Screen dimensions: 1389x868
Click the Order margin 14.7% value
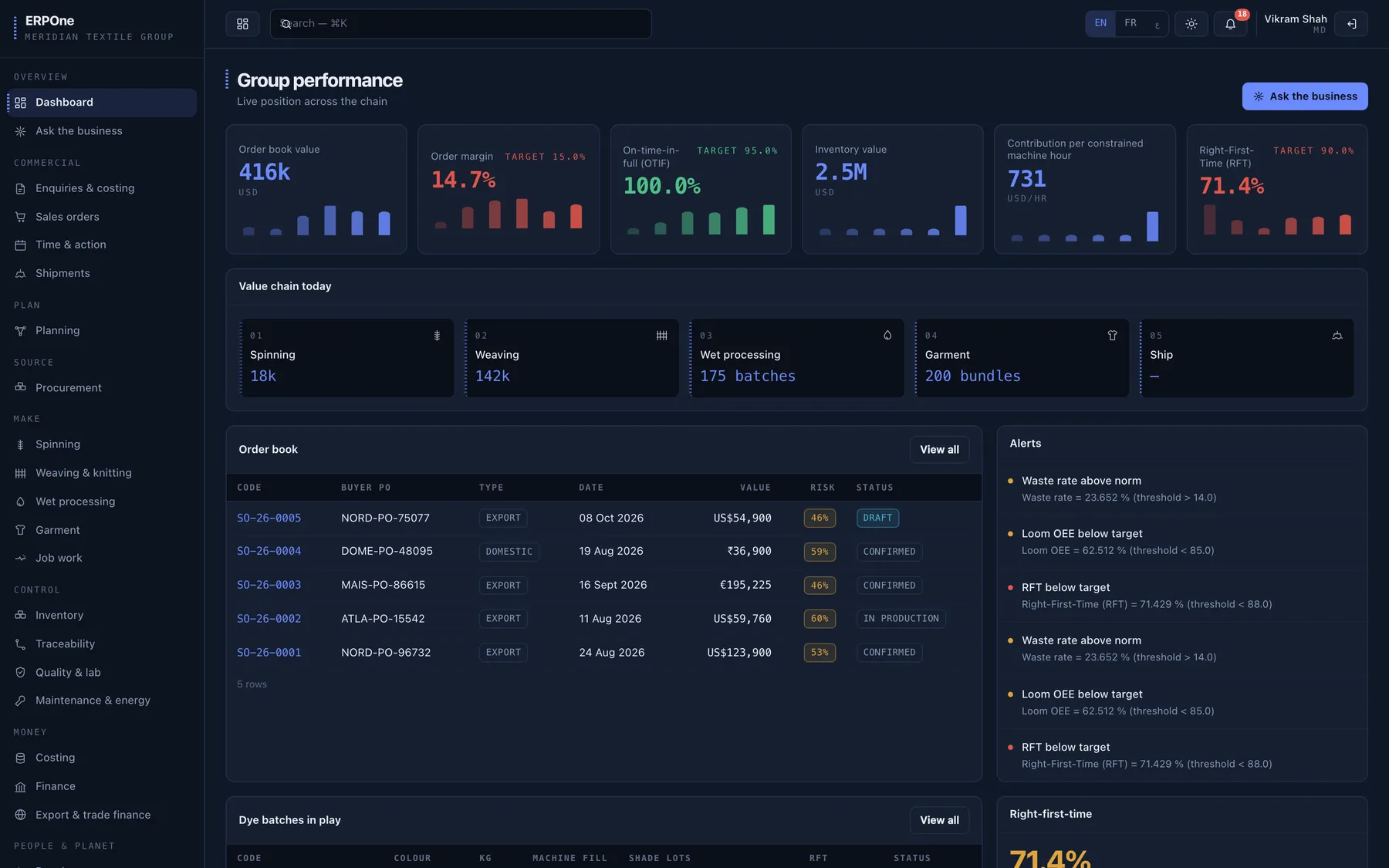tap(463, 181)
